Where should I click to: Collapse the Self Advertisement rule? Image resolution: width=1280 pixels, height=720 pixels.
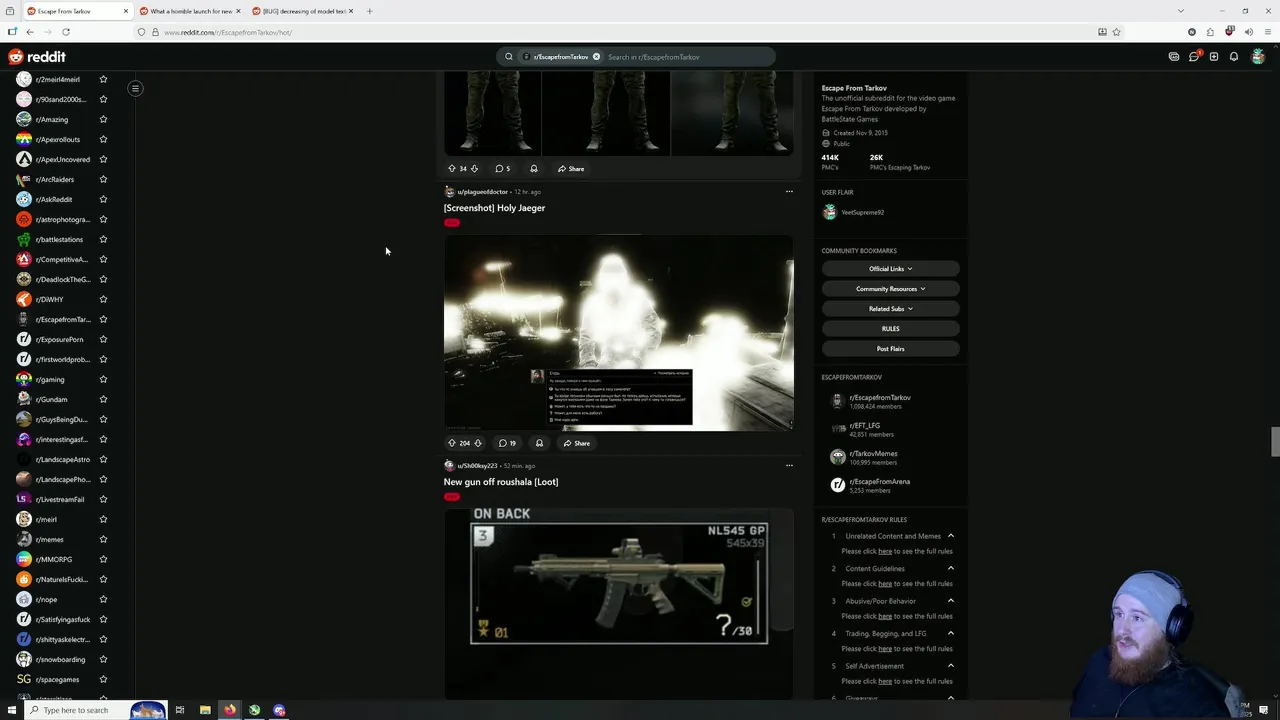[951, 666]
